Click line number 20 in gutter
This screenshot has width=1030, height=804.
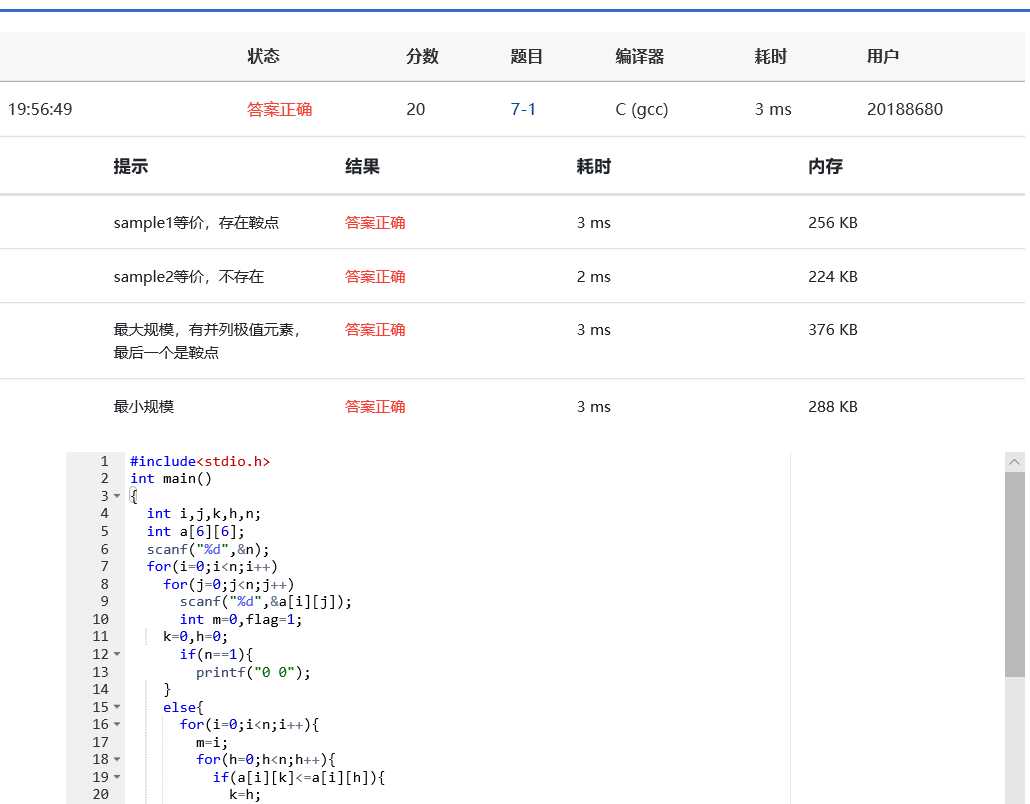click(100, 795)
